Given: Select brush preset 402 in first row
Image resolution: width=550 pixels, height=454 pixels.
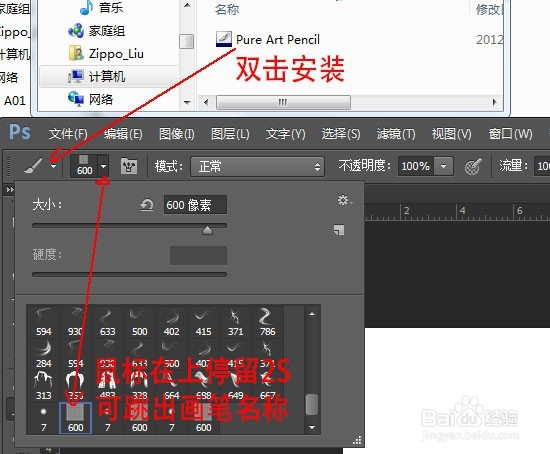Looking at the screenshot, I should tap(172, 322).
